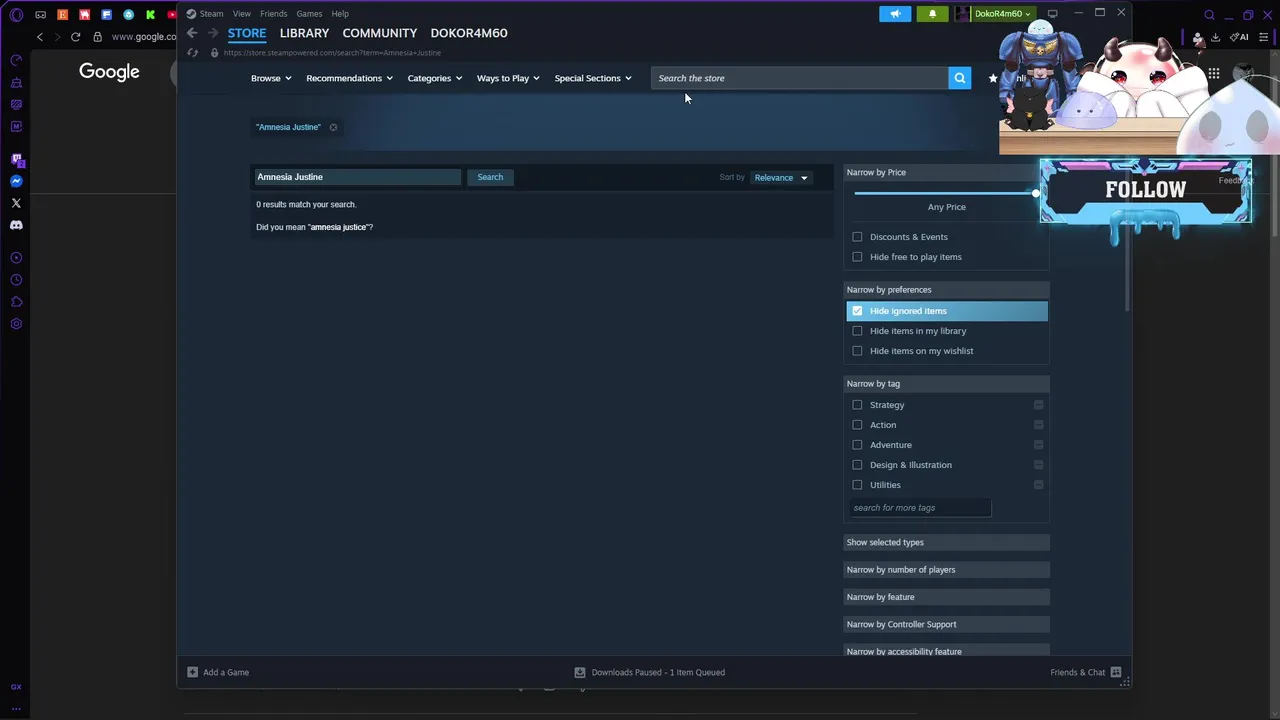Image resolution: width=1280 pixels, height=720 pixels.
Task: Open Sort by Relevance dropdown
Action: [x=781, y=178]
